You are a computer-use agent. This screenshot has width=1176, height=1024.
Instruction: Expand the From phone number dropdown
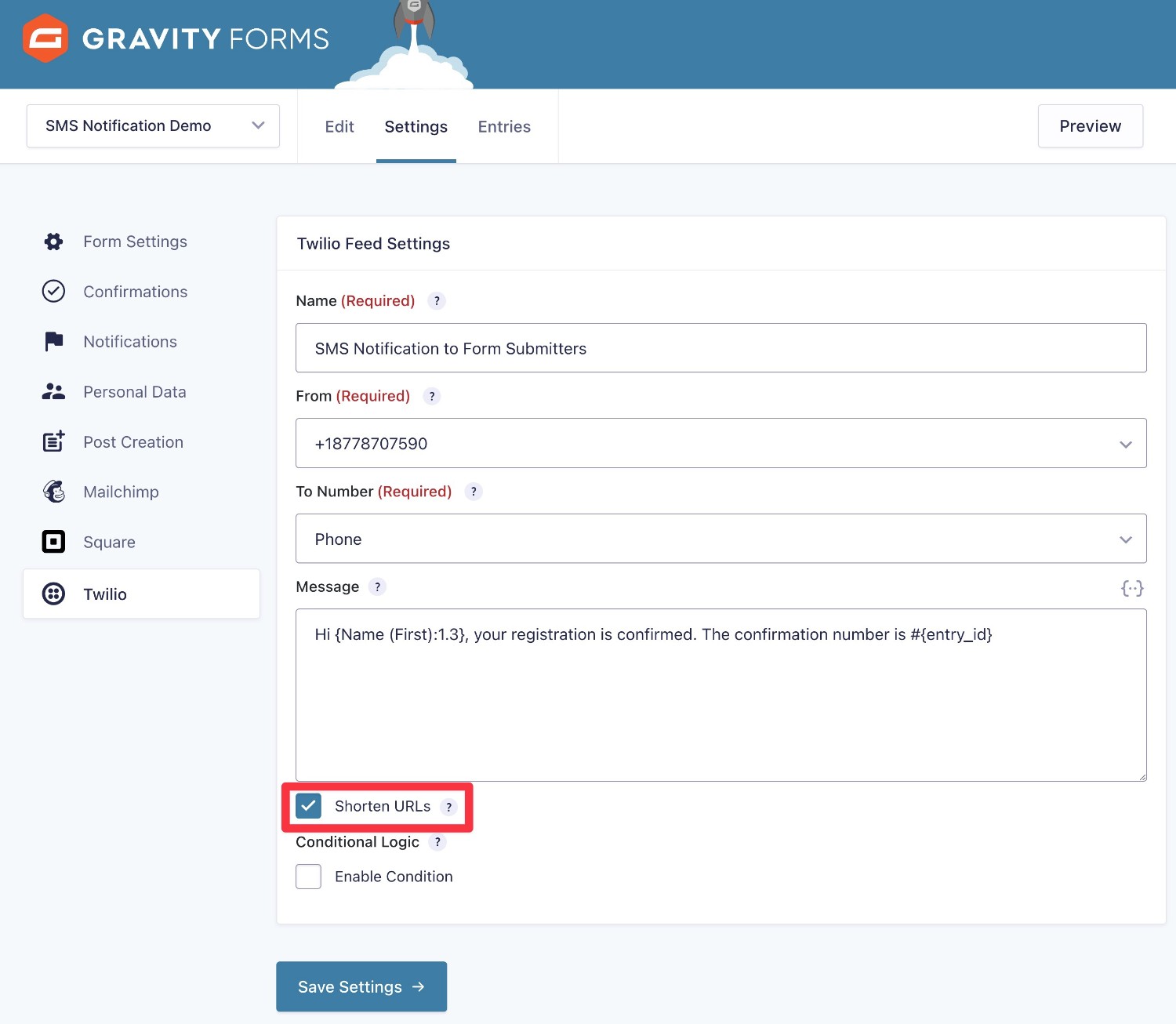coord(1126,443)
